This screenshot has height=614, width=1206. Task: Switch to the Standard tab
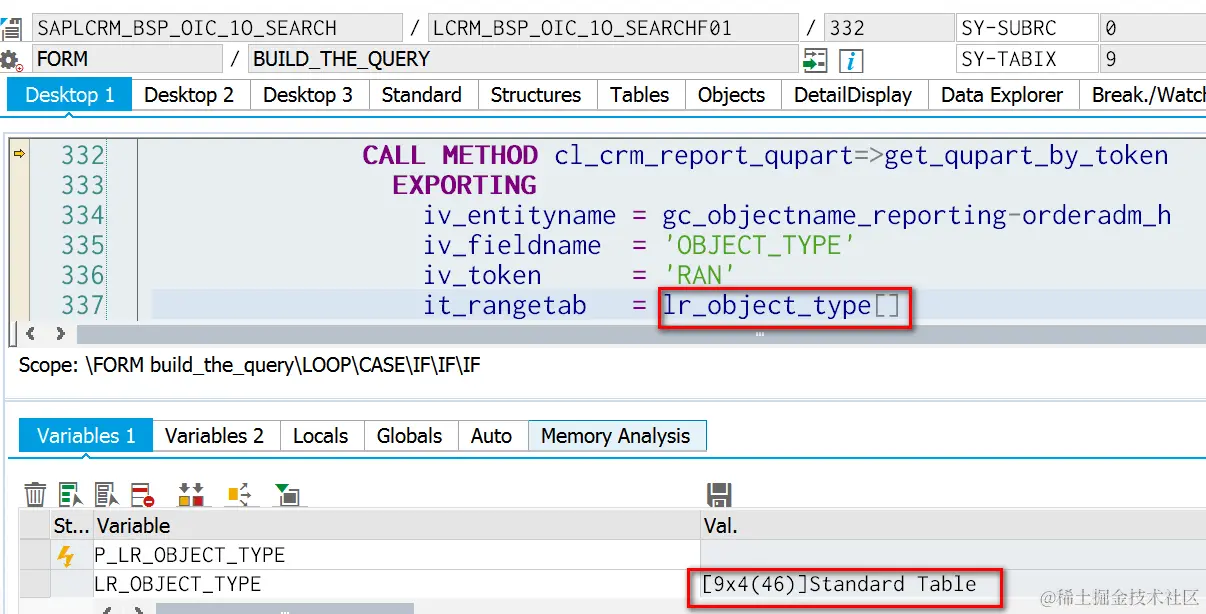[421, 95]
